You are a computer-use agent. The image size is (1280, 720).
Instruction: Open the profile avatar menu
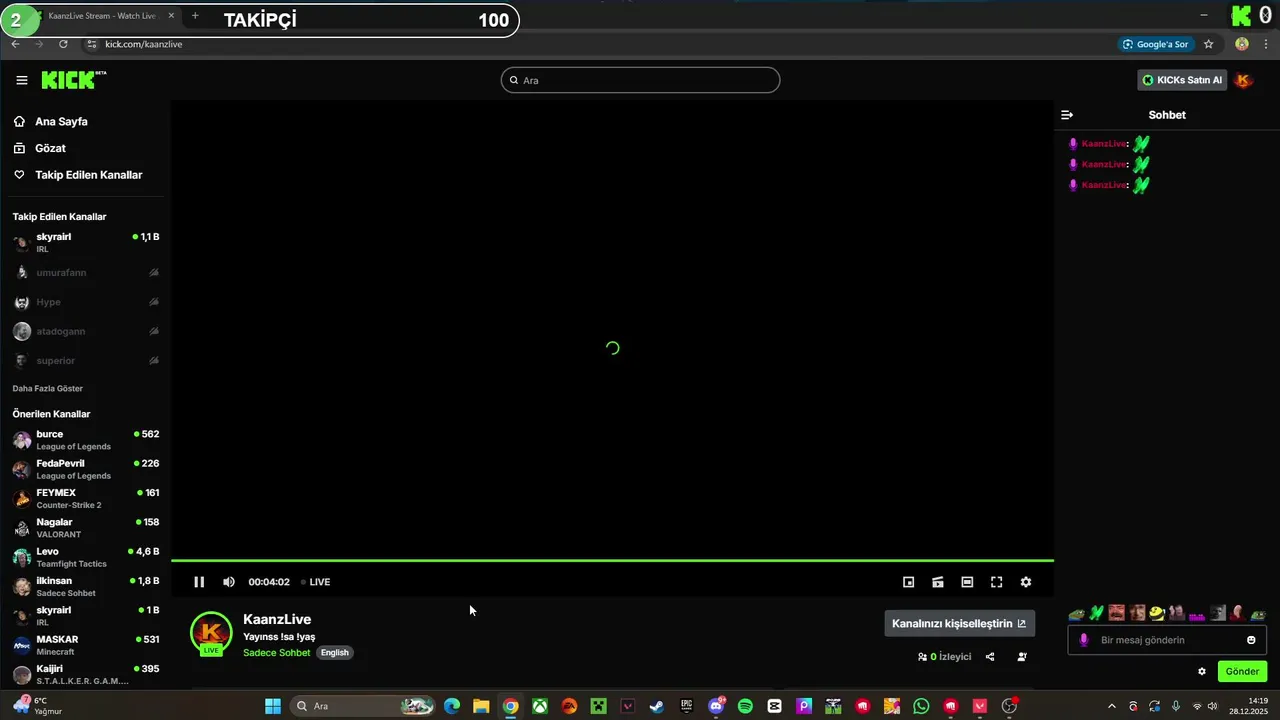1244,80
